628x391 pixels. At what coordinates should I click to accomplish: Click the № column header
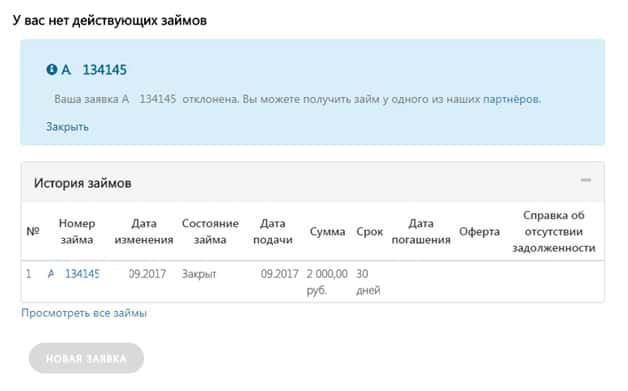(33, 232)
